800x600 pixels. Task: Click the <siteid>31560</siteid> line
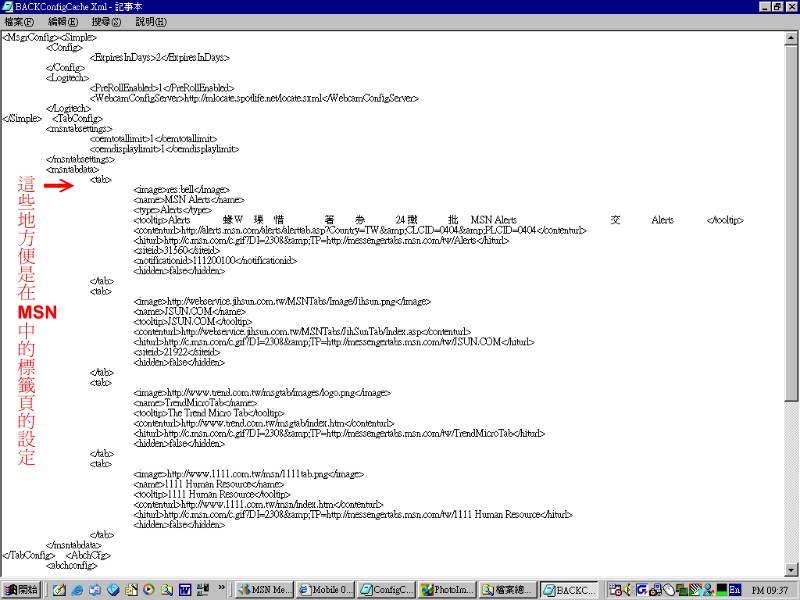177,251
